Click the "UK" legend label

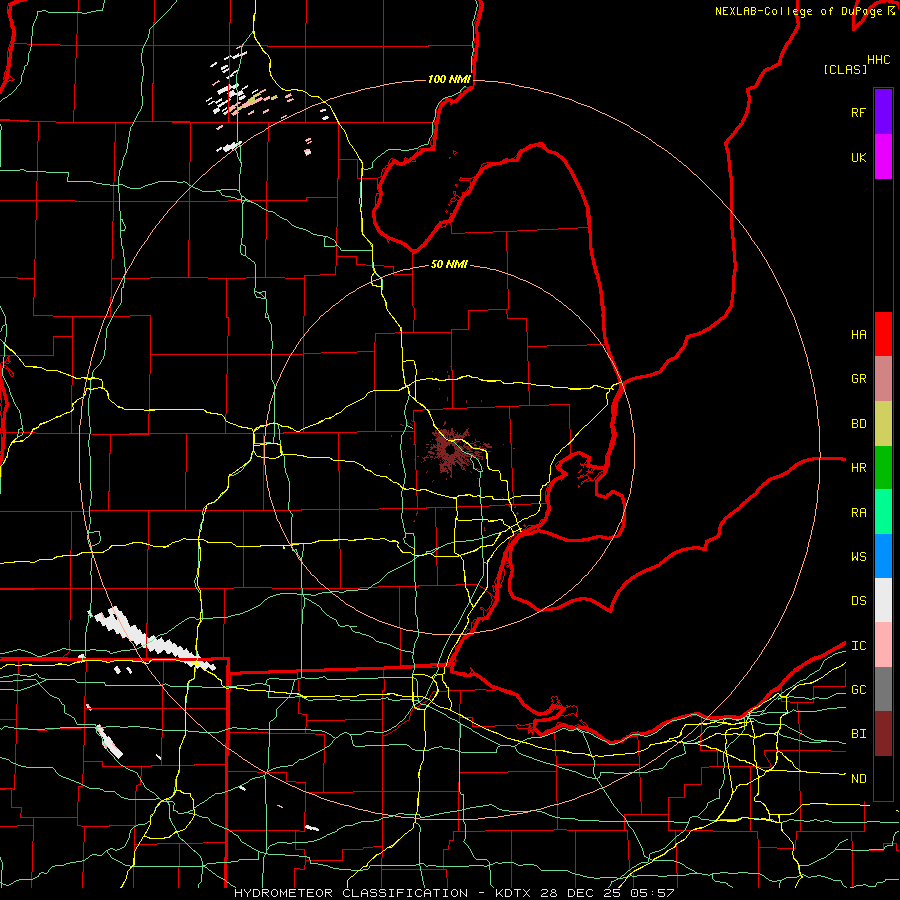pyautogui.click(x=858, y=157)
